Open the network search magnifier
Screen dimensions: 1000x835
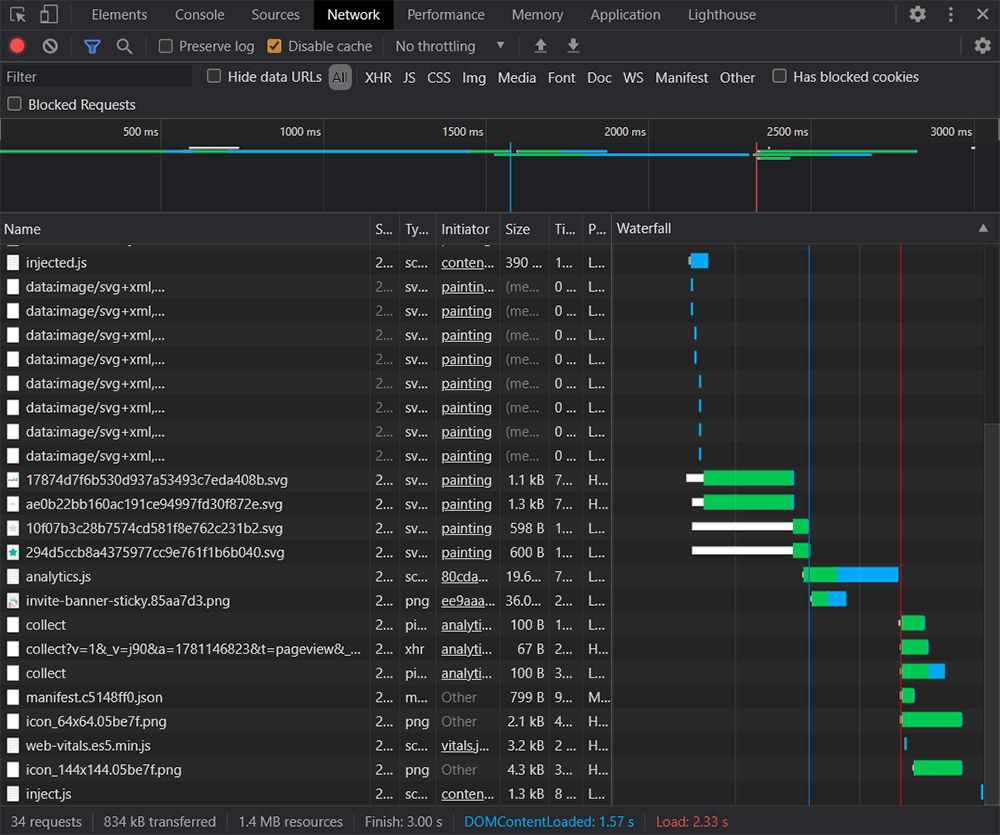[x=124, y=46]
